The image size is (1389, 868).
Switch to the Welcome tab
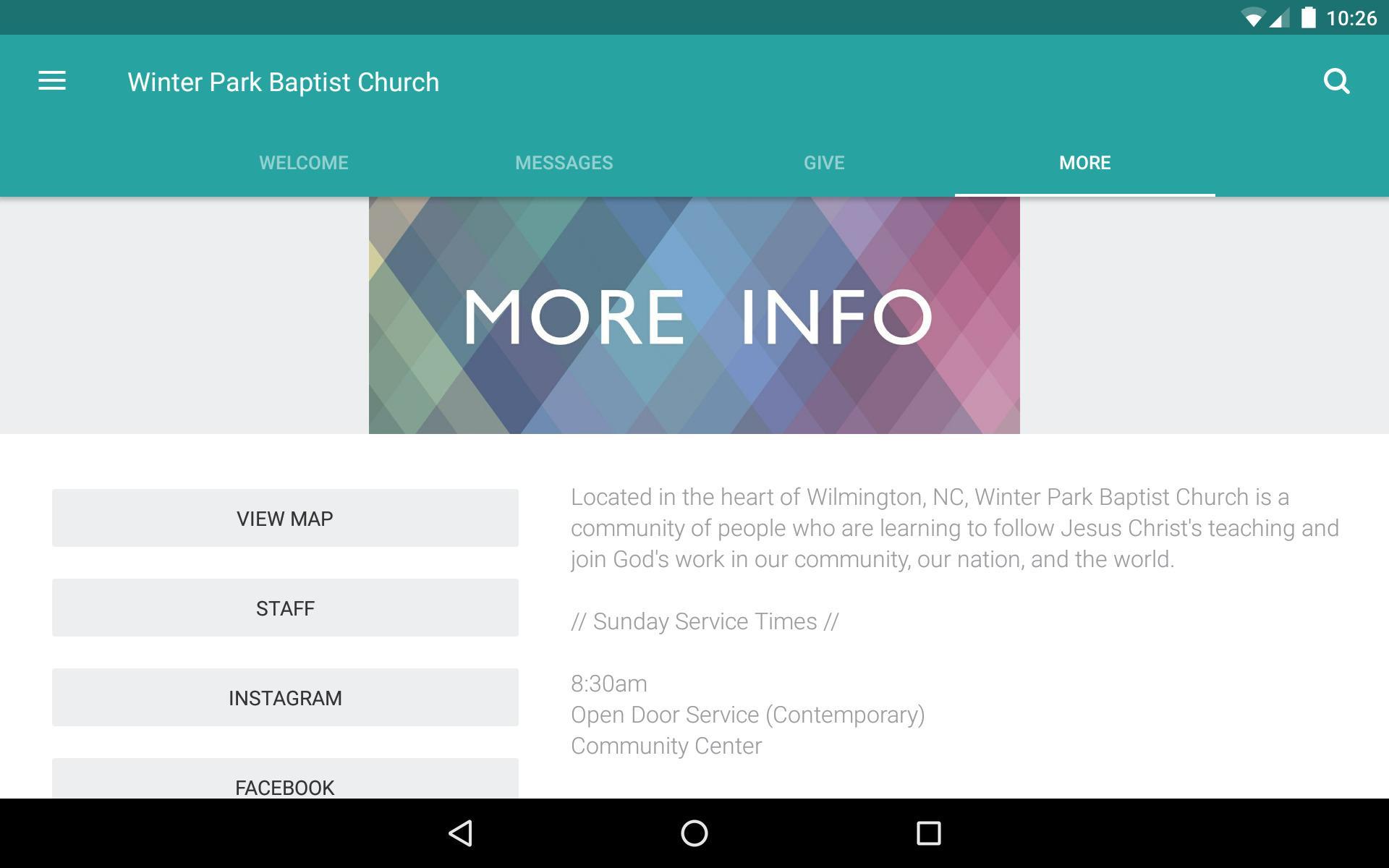pyautogui.click(x=304, y=163)
